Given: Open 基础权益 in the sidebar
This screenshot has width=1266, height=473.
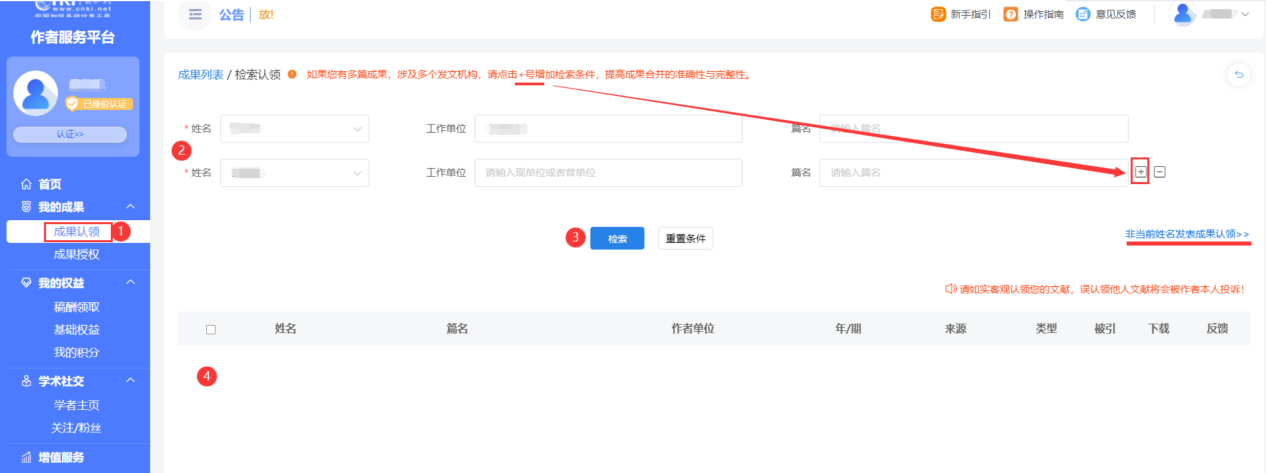Looking at the screenshot, I should pos(76,329).
